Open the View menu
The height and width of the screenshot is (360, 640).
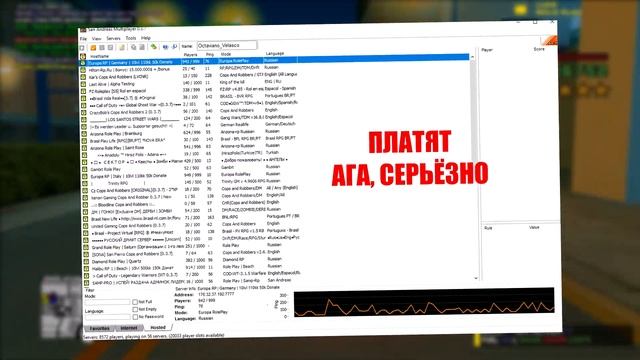coord(97,38)
